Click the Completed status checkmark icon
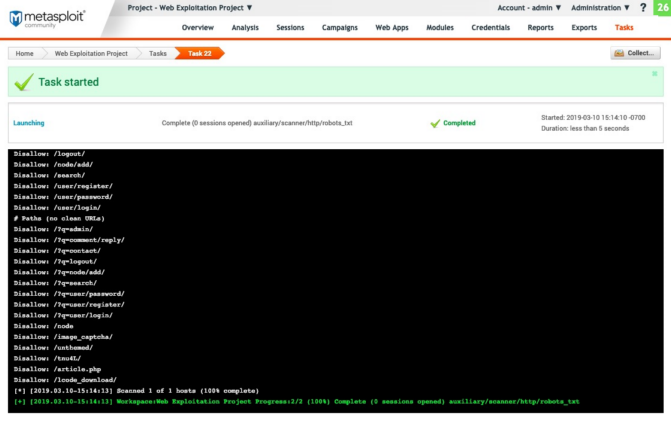Image resolution: width=671 pixels, height=424 pixels. point(434,123)
